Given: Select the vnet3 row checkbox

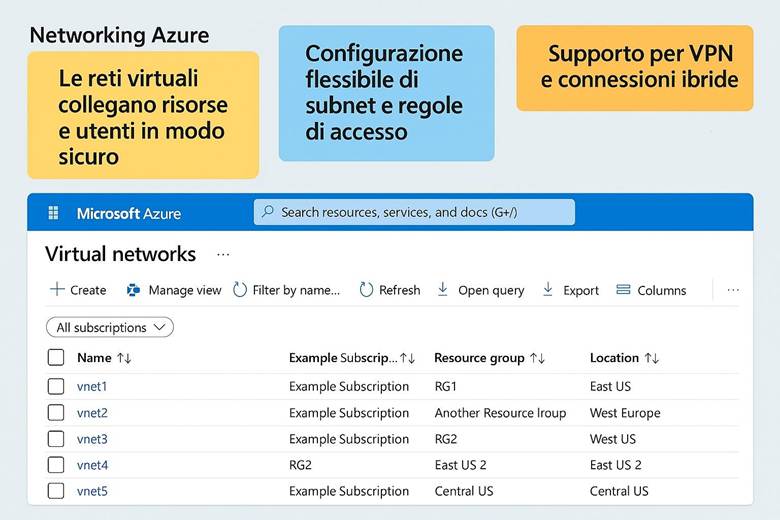Looking at the screenshot, I should pos(56,439).
